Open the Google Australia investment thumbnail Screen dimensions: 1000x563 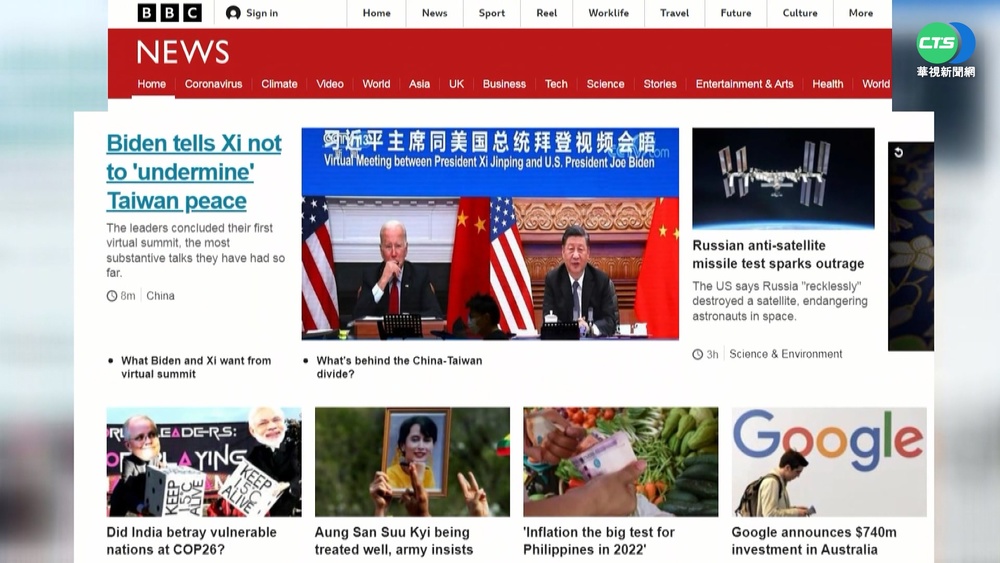(x=829, y=461)
